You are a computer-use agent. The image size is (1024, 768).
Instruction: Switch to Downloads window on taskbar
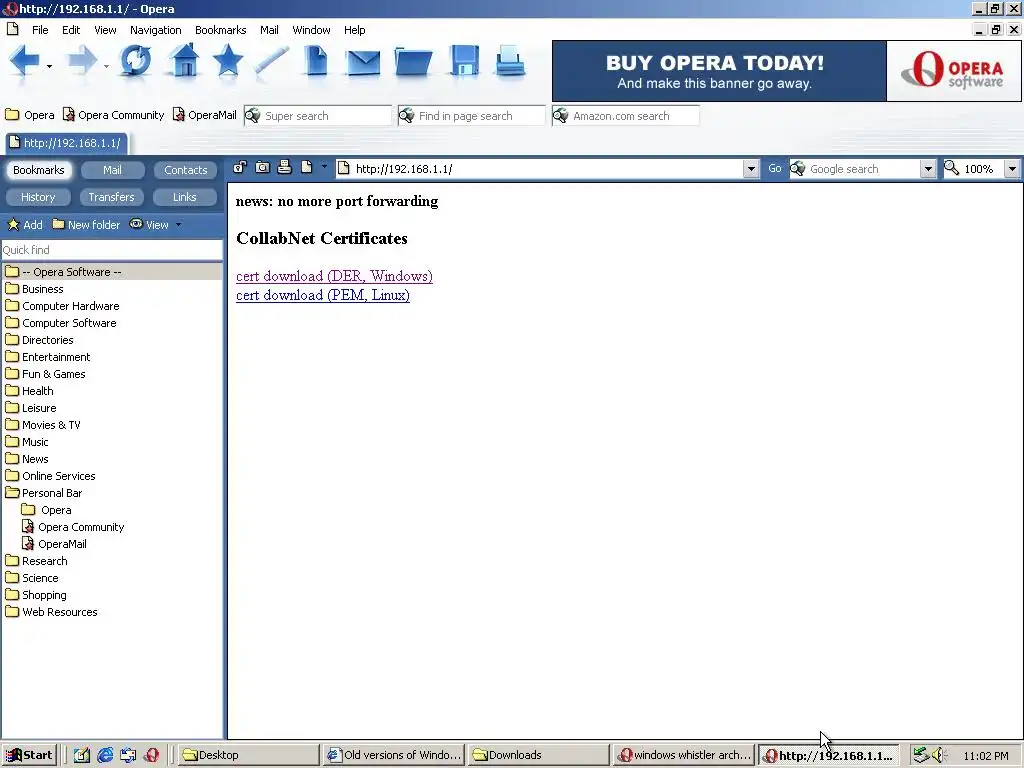538,755
